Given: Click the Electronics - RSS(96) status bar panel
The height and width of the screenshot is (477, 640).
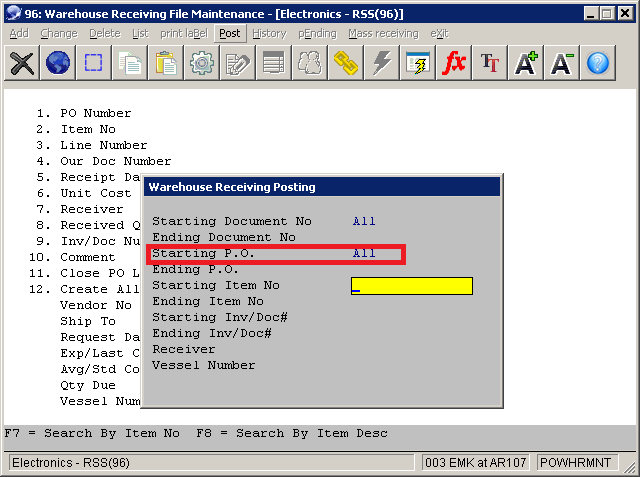Looking at the screenshot, I should pyautogui.click(x=211, y=463).
